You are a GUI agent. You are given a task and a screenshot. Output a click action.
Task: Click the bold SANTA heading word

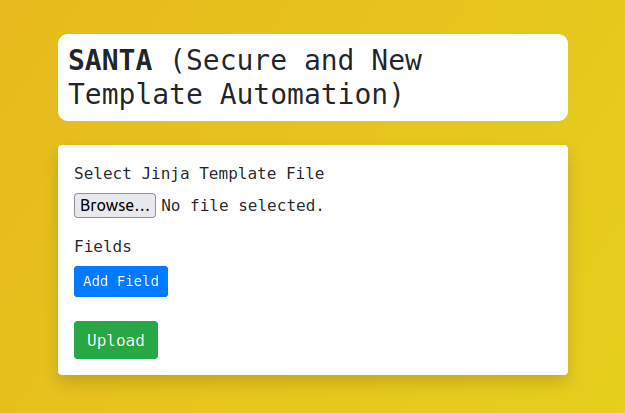point(110,61)
